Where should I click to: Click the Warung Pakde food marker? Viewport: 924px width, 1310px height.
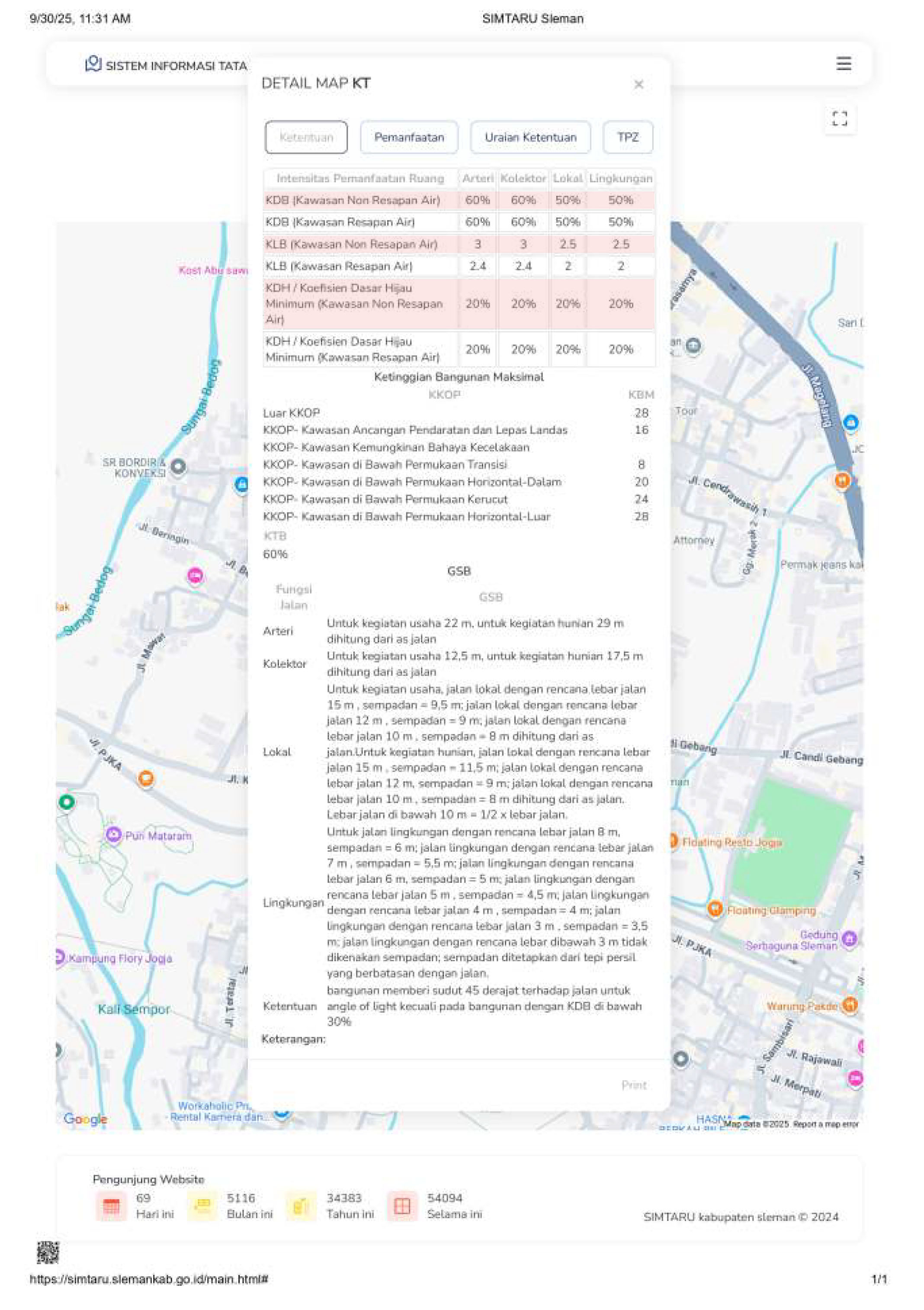point(850,1005)
